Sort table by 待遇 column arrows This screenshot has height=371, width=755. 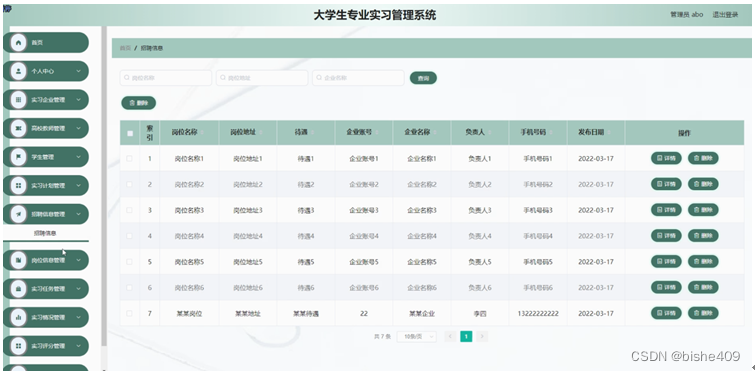pyautogui.click(x=312, y=132)
